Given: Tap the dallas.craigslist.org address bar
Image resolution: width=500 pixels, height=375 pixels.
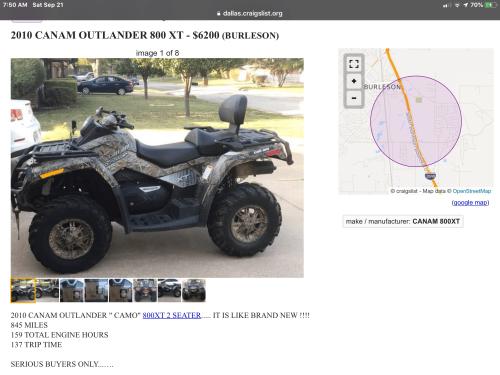Looking at the screenshot, I should click(x=250, y=14).
